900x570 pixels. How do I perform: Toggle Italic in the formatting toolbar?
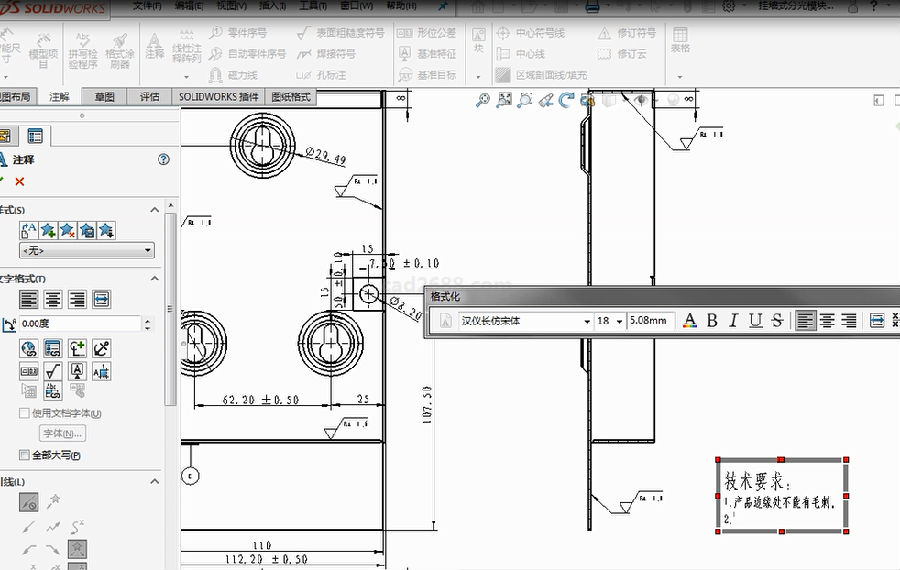pos(733,321)
